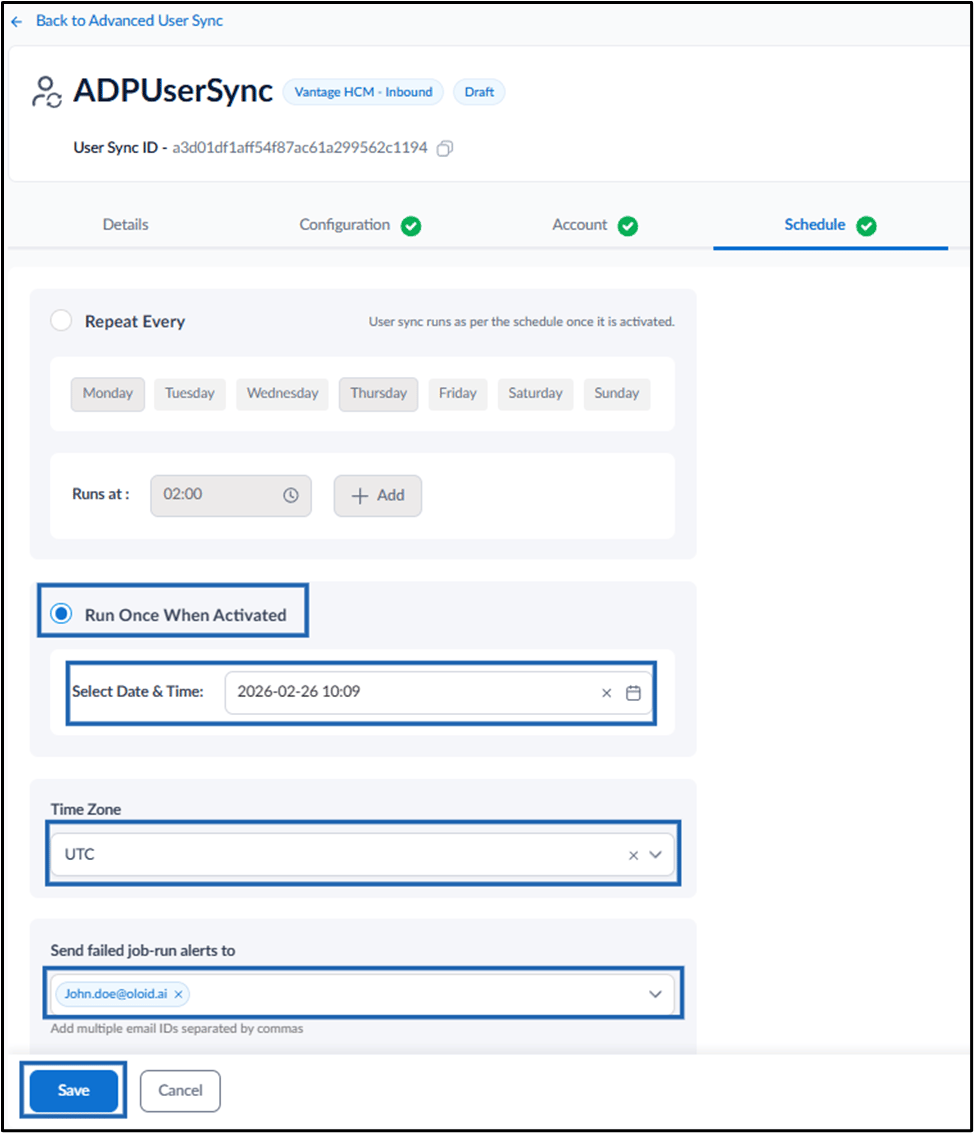974x1133 pixels.
Task: Expand the failed job-run alerts dropdown
Action: [655, 994]
